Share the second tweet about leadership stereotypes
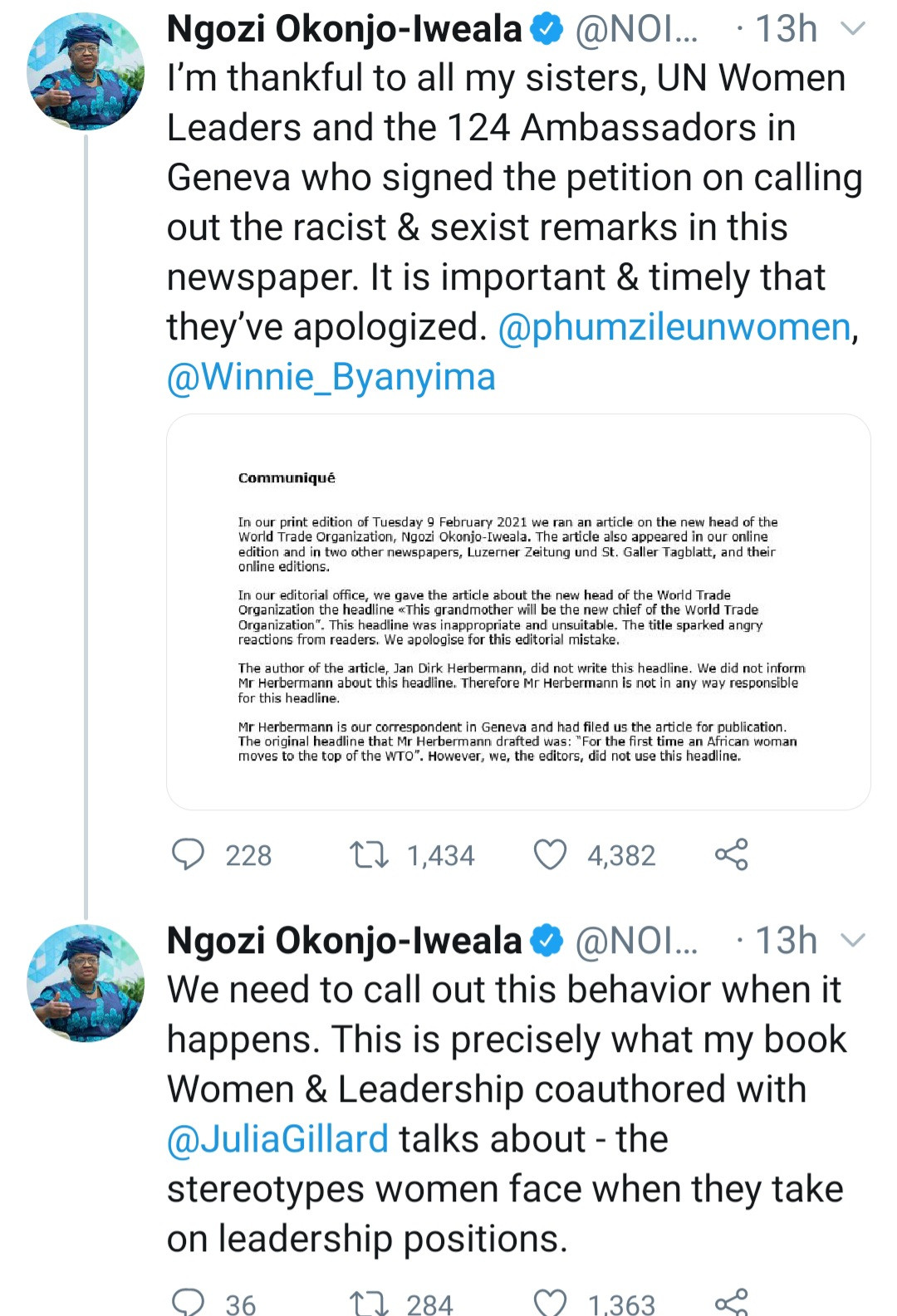897x1316 pixels. click(x=731, y=1302)
